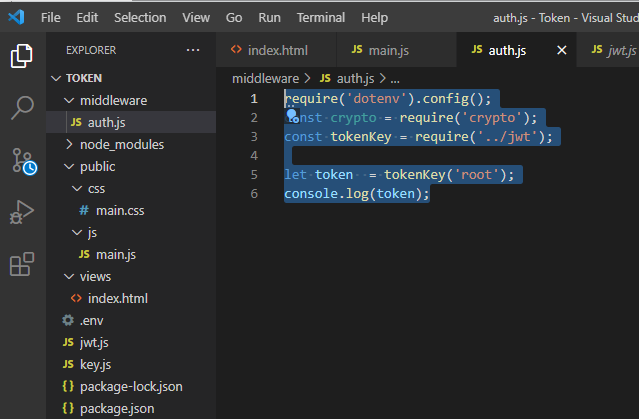Image resolution: width=639 pixels, height=419 pixels.
Task: Open the Selection menu
Action: (140, 18)
